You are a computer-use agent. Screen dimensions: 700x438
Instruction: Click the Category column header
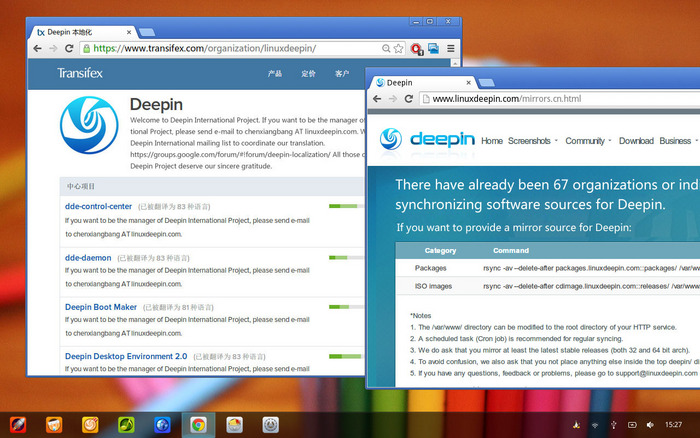point(440,250)
